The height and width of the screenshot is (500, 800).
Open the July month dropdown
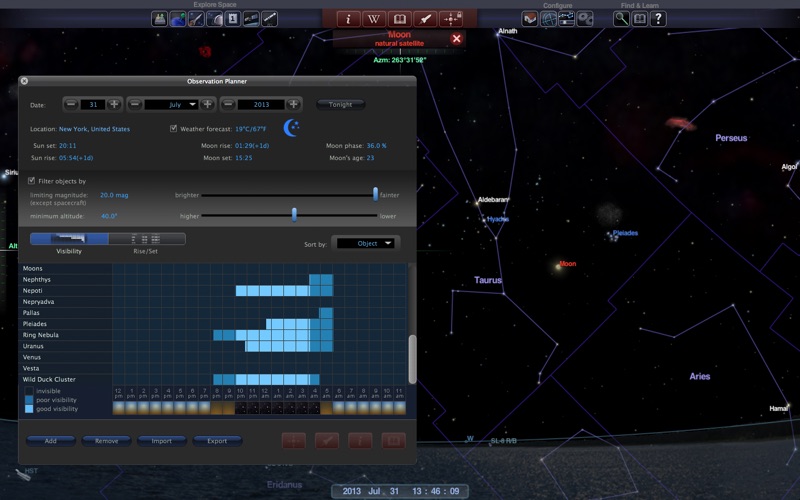point(170,104)
